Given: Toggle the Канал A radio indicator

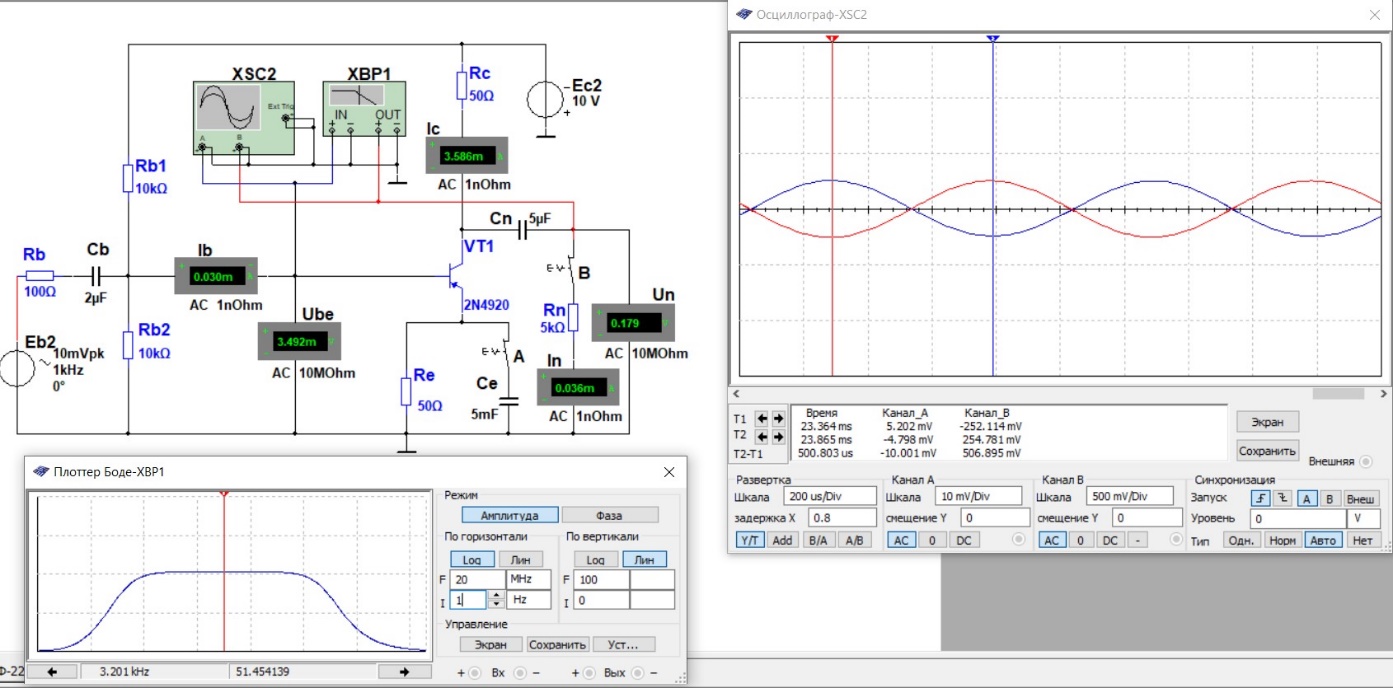Looking at the screenshot, I should (1017, 540).
